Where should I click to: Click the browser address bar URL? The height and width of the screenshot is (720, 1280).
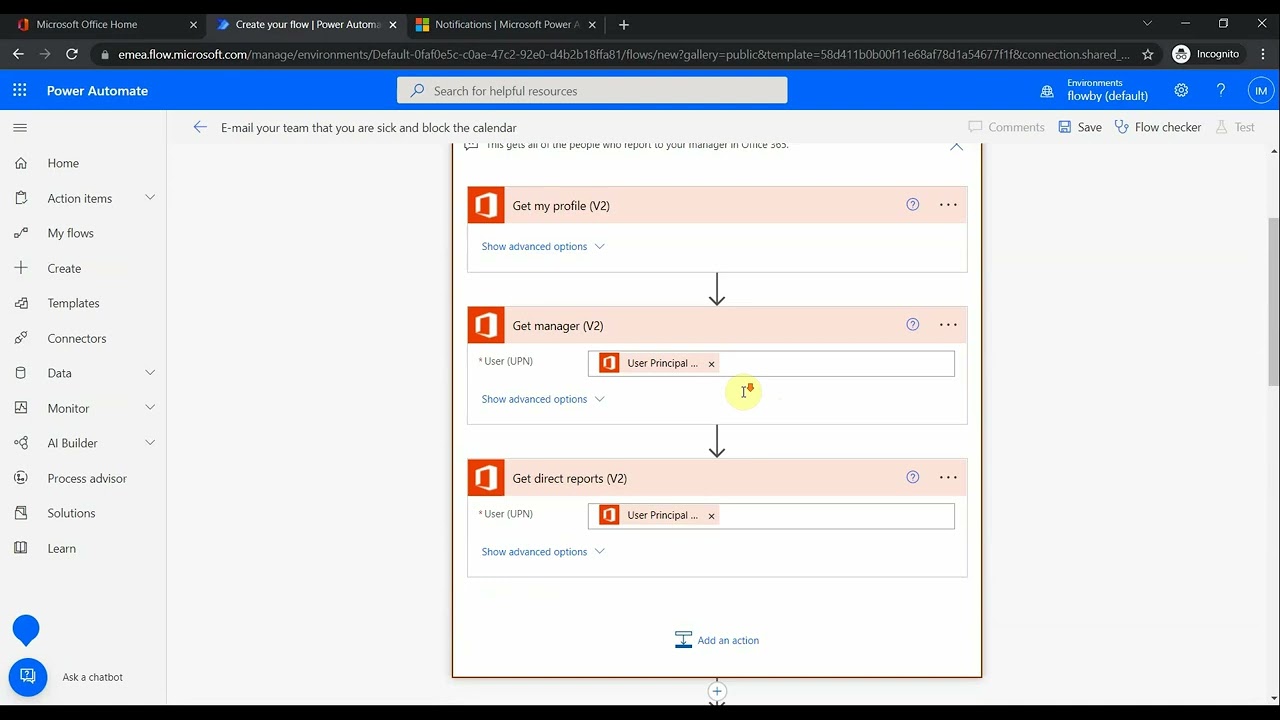[624, 54]
